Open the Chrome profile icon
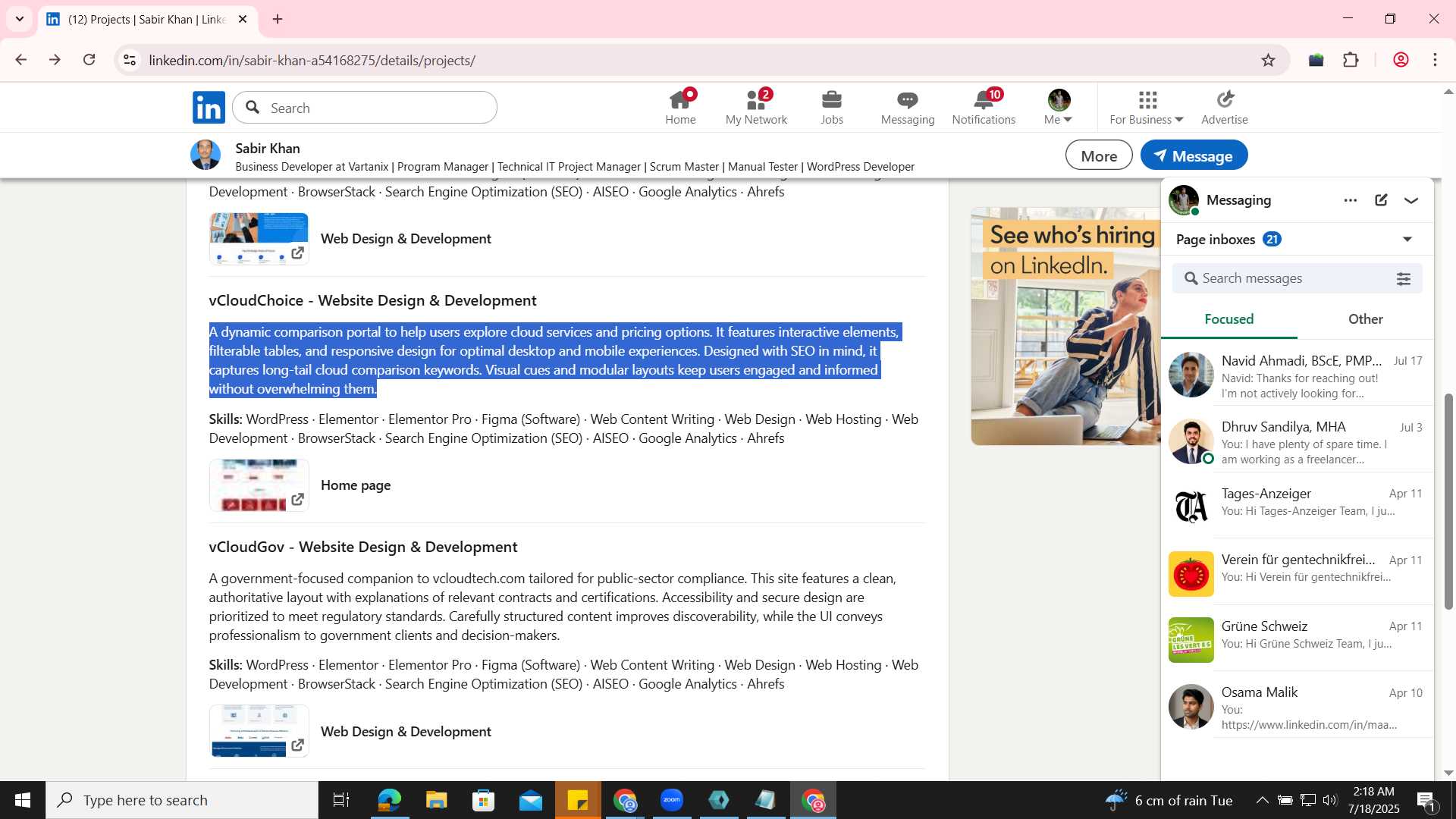The height and width of the screenshot is (819, 1456). tap(1401, 60)
